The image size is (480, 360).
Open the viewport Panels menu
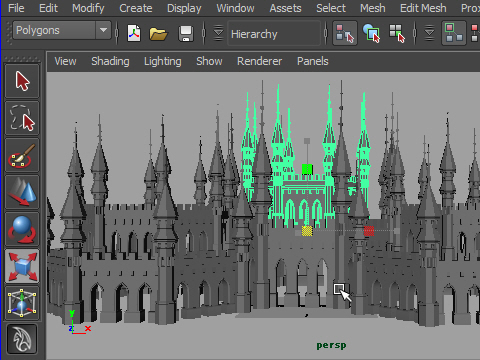click(x=313, y=61)
